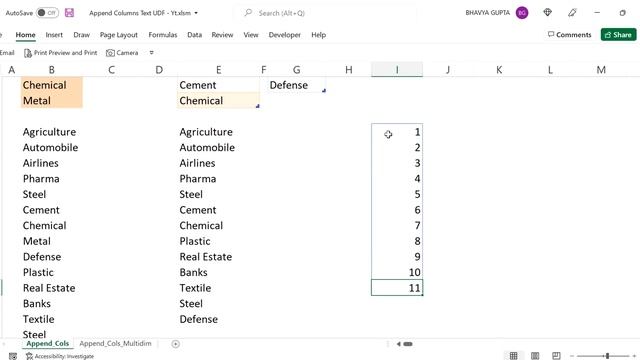Click the macro recording status icon
The image size is (640, 360).
tap(13, 356)
